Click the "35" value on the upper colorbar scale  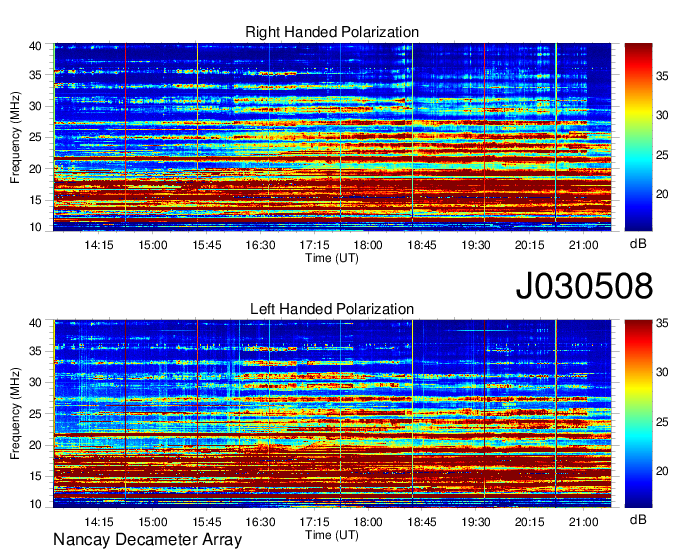tap(662, 76)
